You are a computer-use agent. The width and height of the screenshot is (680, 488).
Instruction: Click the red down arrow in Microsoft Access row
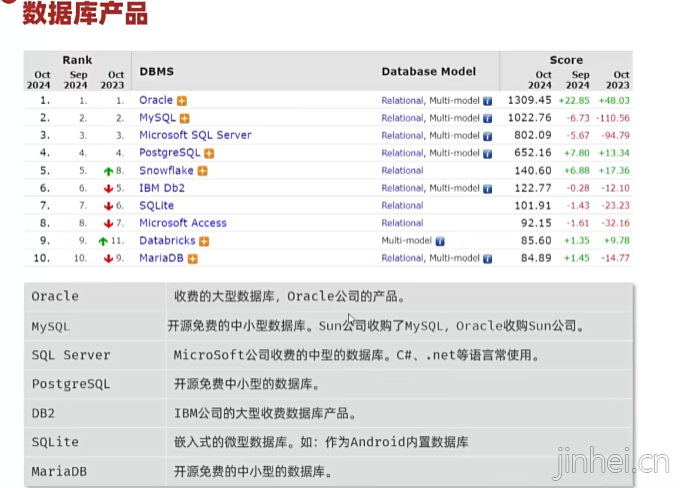pos(108,224)
